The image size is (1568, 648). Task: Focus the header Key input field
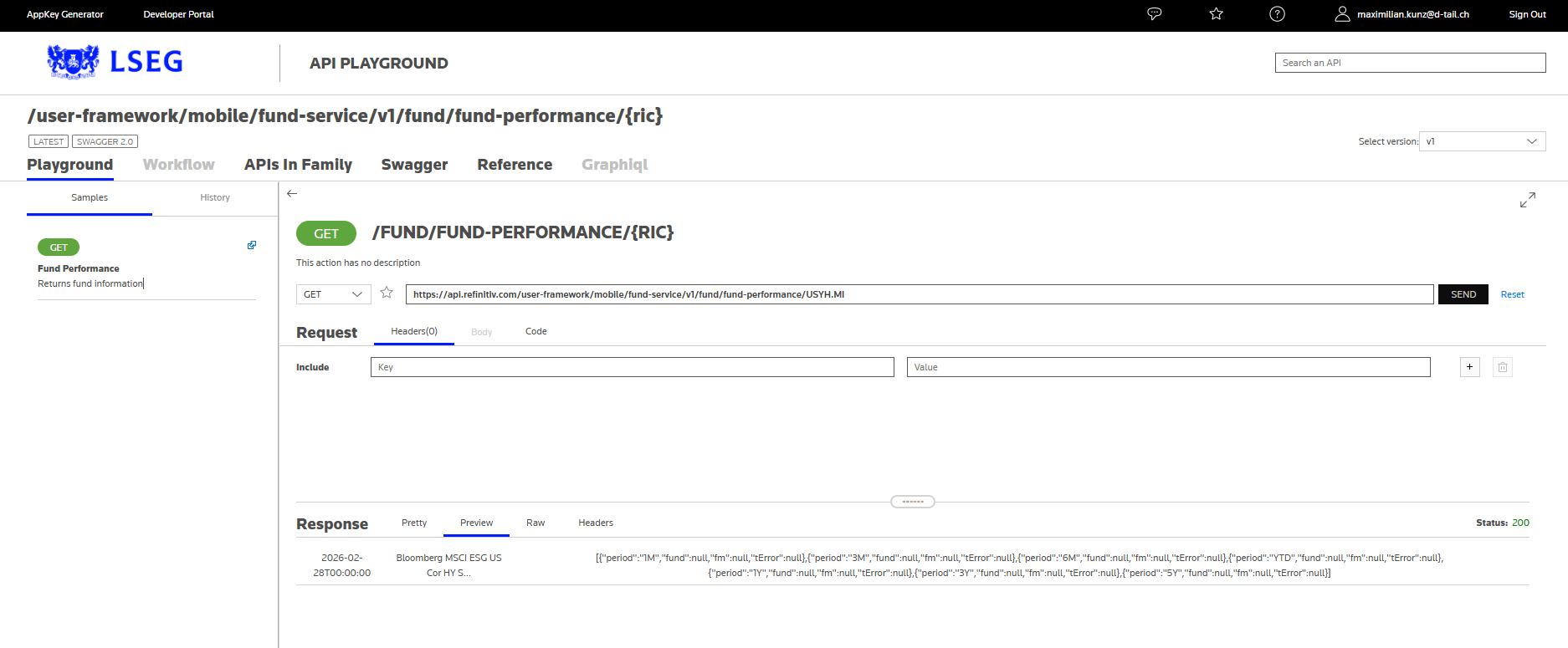click(x=633, y=367)
